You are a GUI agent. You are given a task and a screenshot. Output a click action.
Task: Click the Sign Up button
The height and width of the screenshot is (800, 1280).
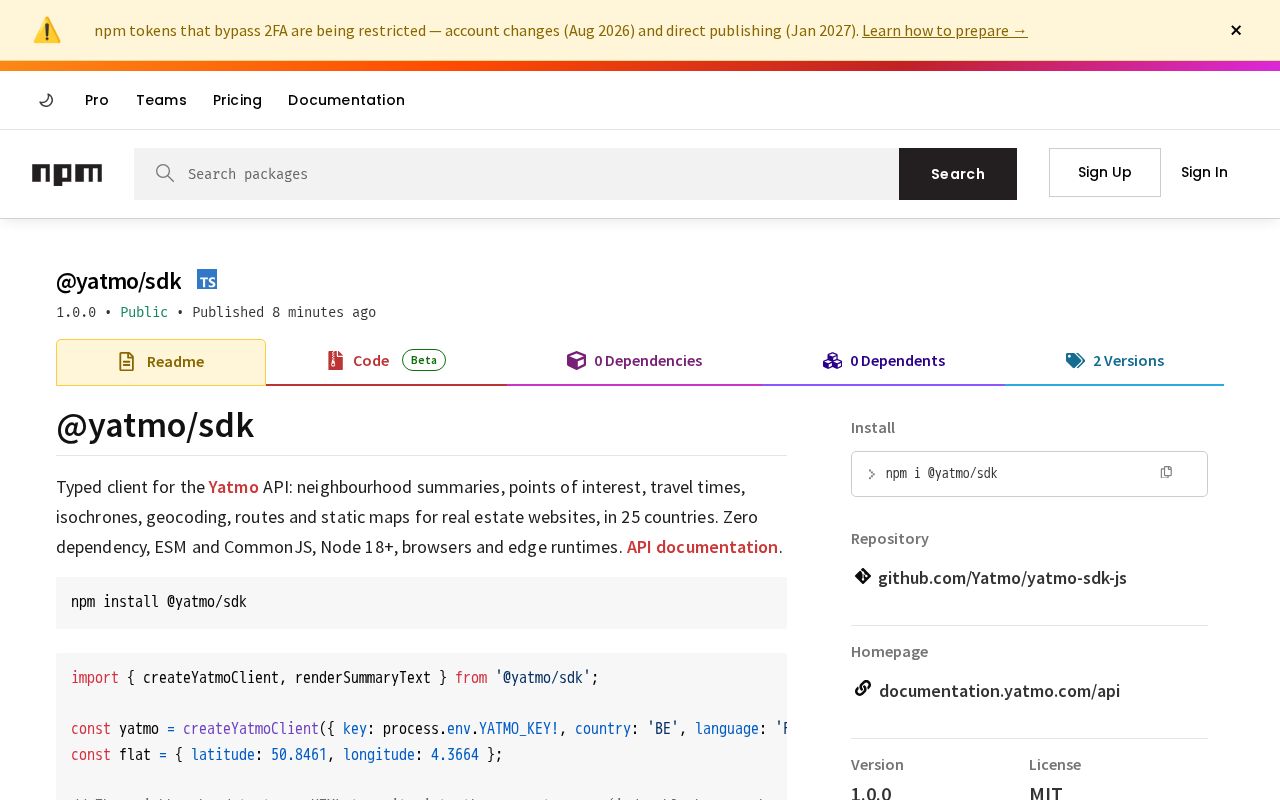click(1105, 172)
